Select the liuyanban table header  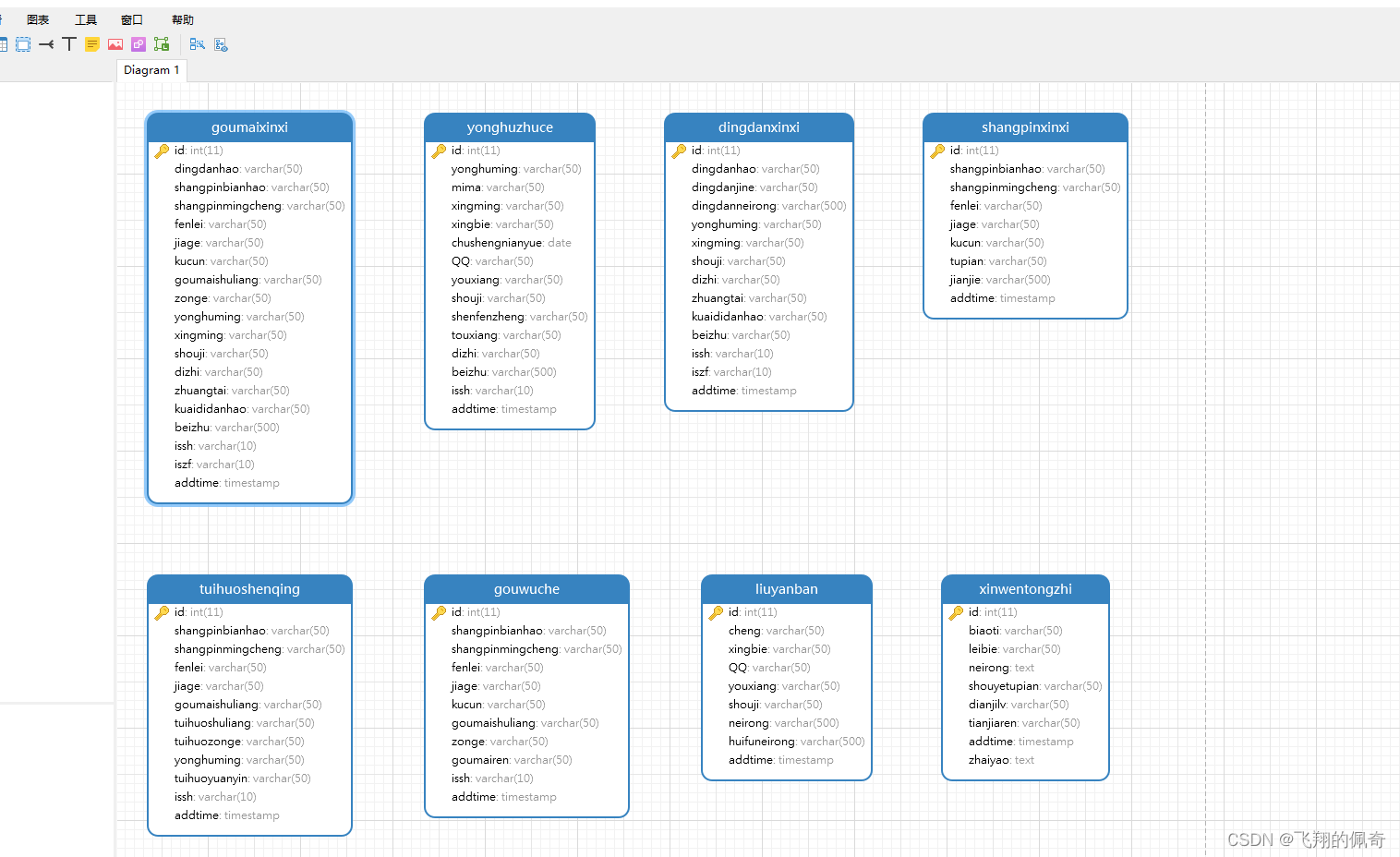pyautogui.click(x=787, y=589)
